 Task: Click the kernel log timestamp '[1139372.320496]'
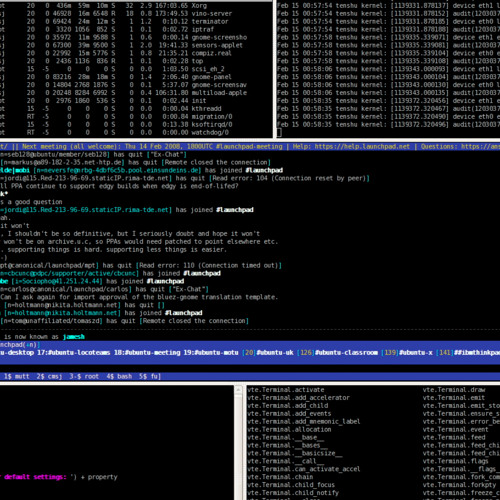coord(419,125)
